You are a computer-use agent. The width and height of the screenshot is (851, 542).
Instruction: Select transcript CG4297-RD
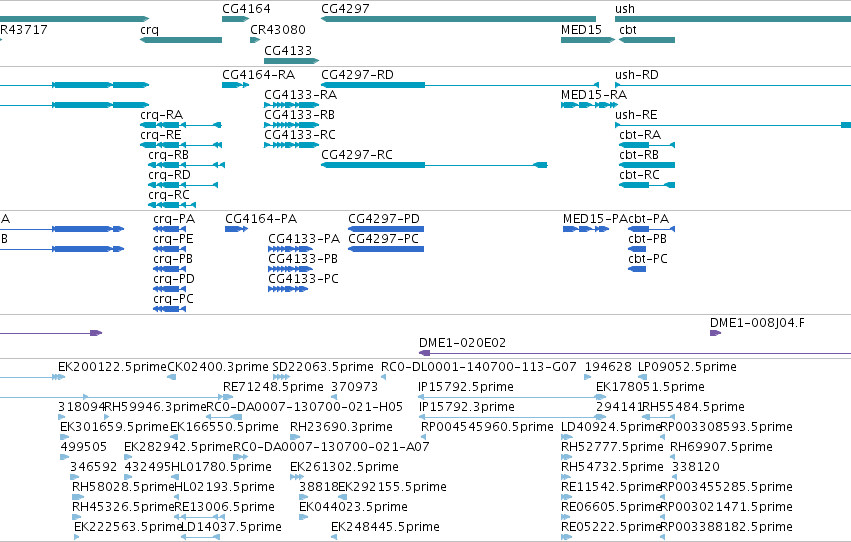[x=357, y=74]
